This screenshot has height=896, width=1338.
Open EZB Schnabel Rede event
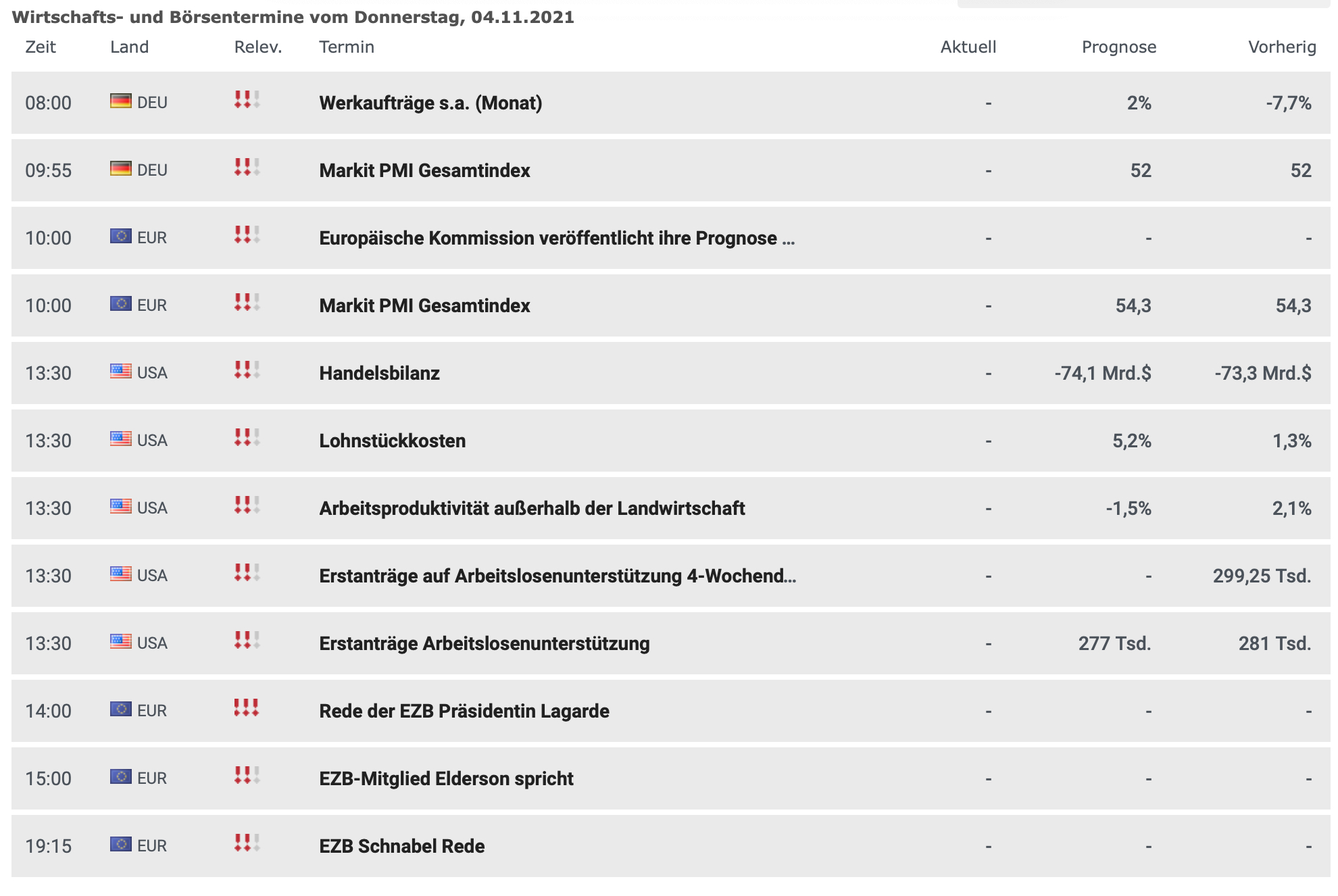tap(401, 846)
